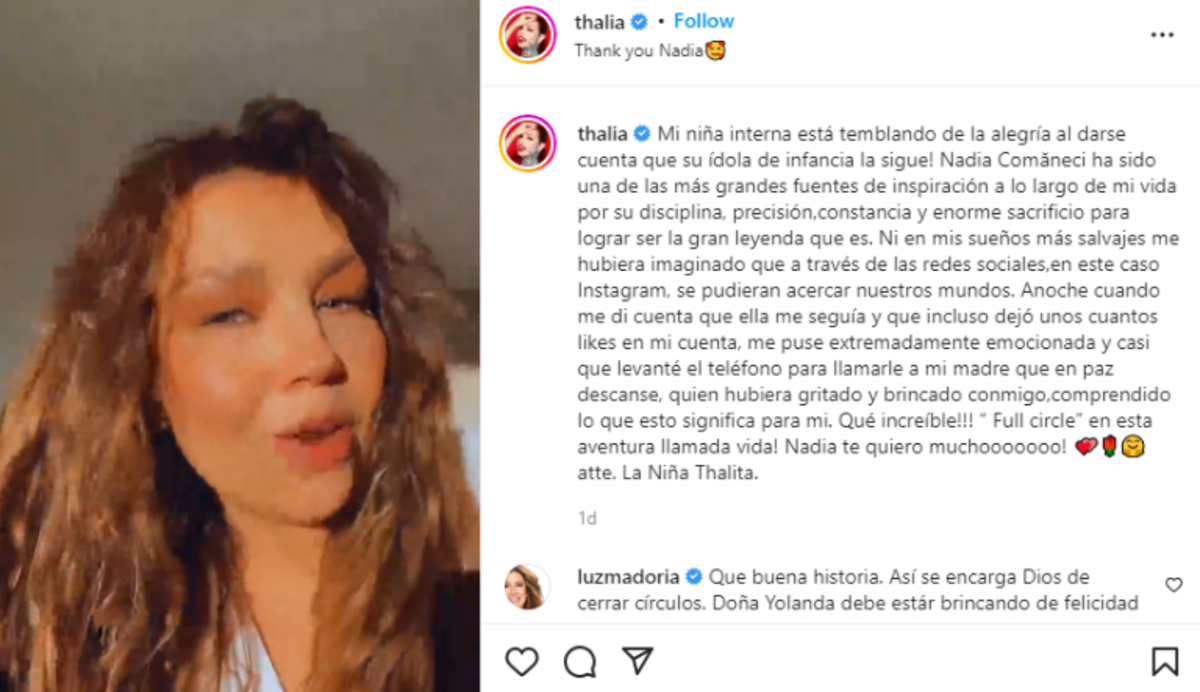Like luzmadoria's comment with small heart
Screen dimensions: 1200x692
point(1174,585)
